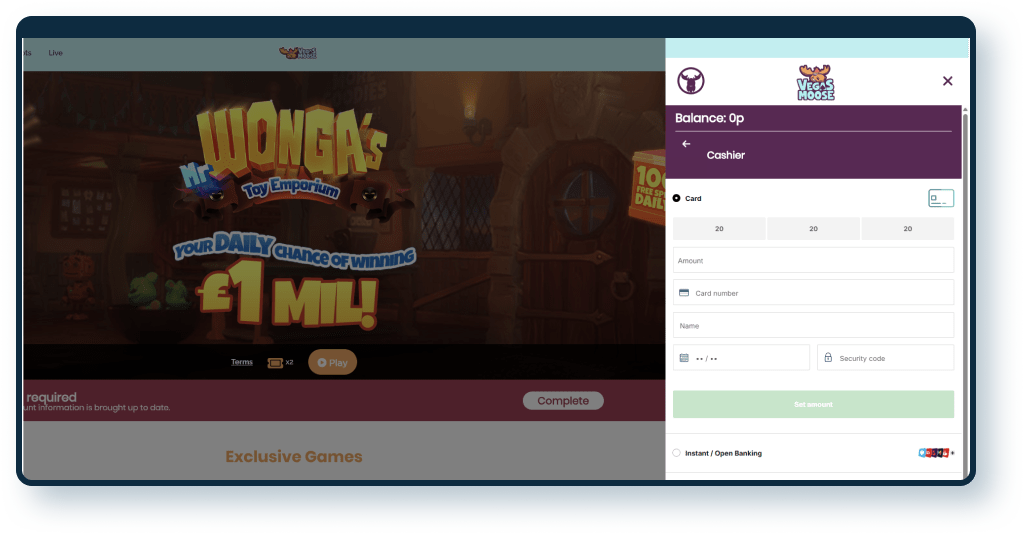
Task: Focus the Amount input field
Action: point(813,260)
